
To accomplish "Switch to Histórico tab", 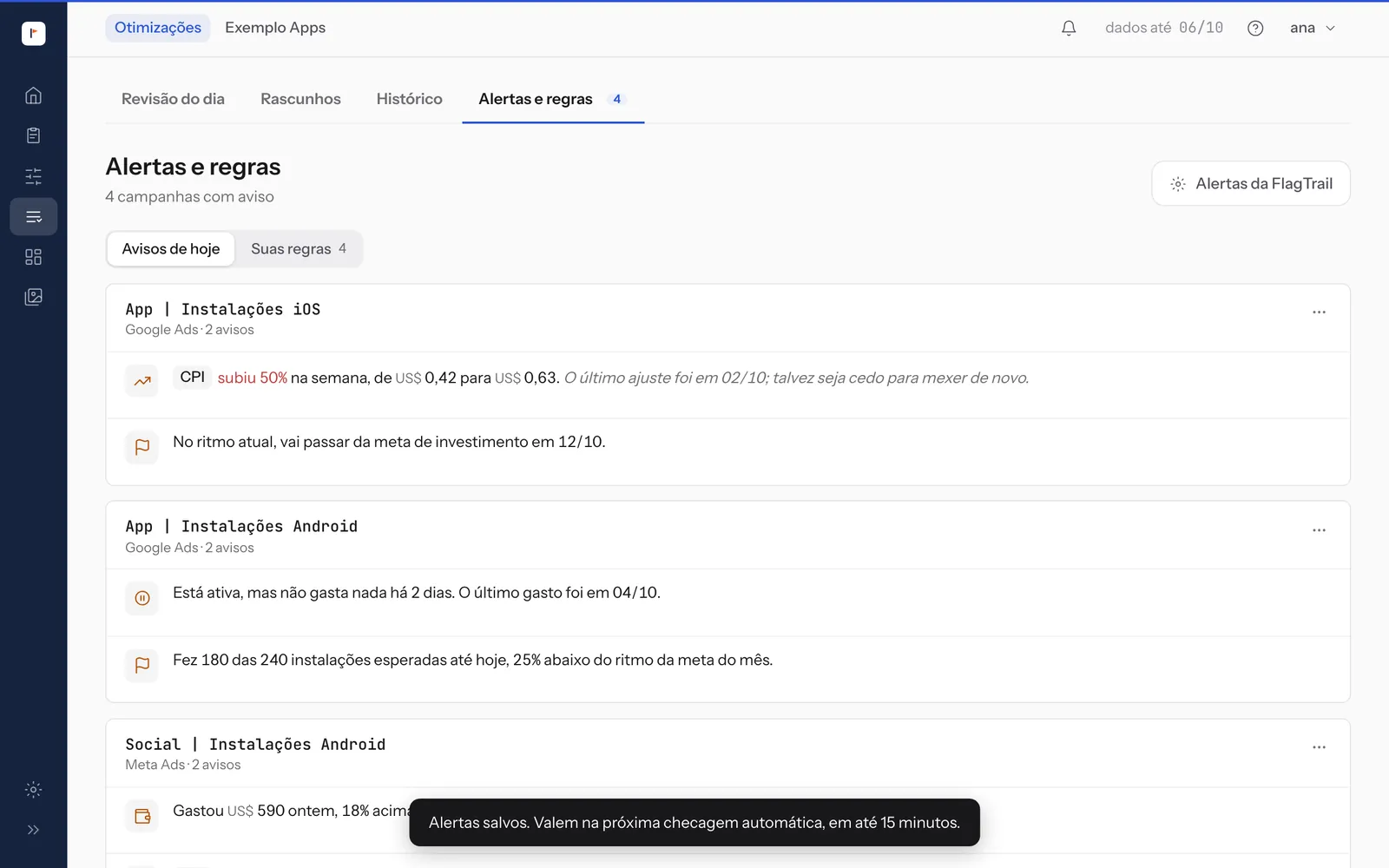I will (x=409, y=99).
